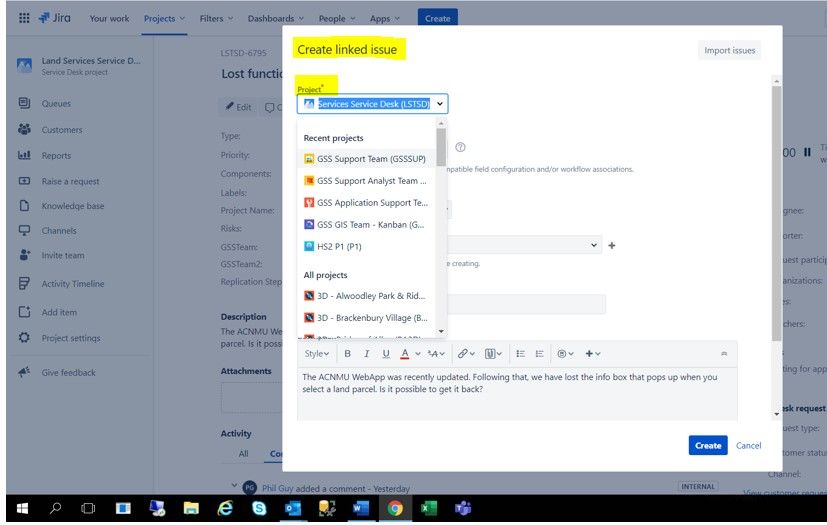Click Add item in sidebar

point(59,312)
